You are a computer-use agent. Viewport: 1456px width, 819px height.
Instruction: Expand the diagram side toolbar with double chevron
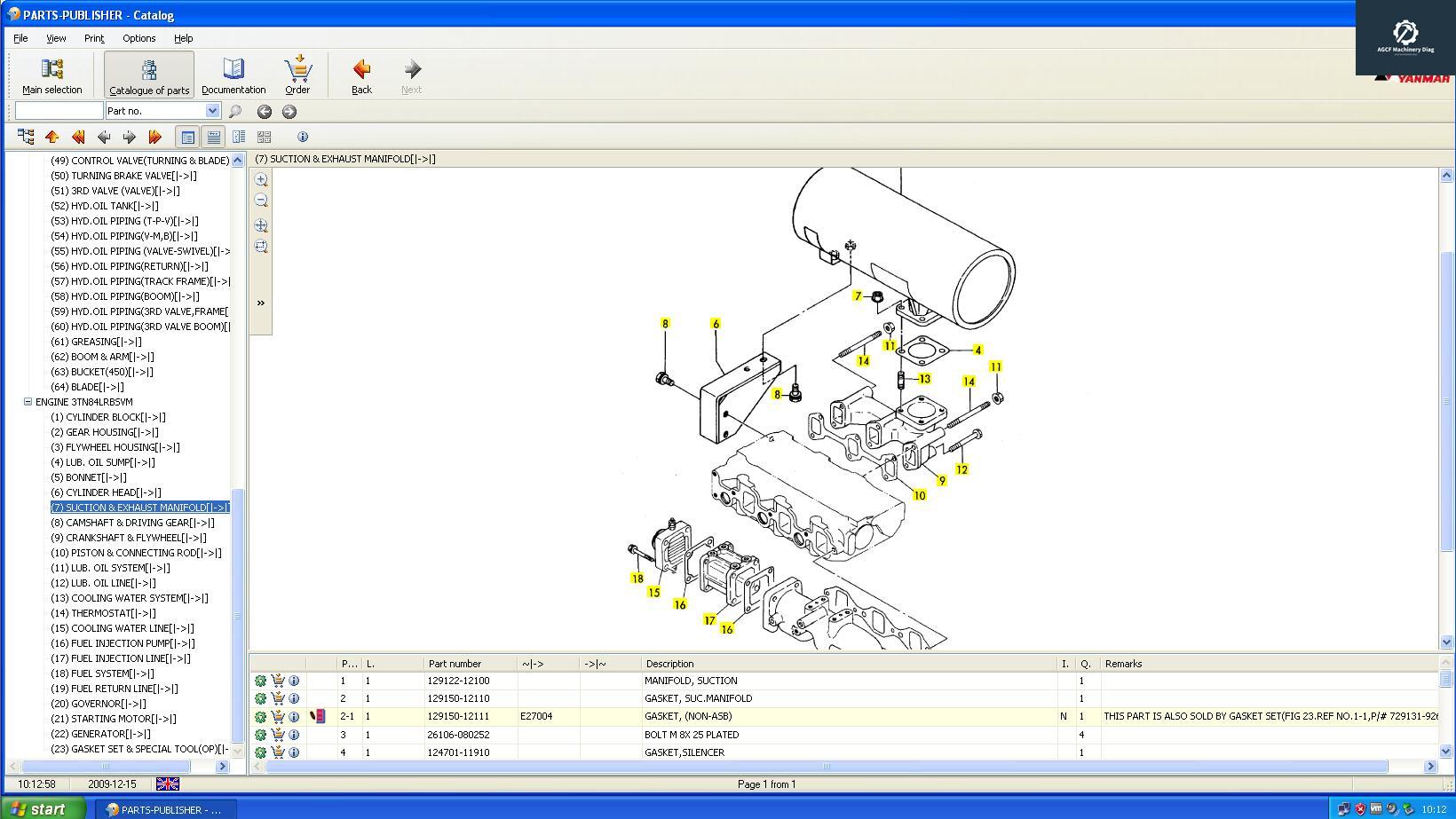click(261, 303)
